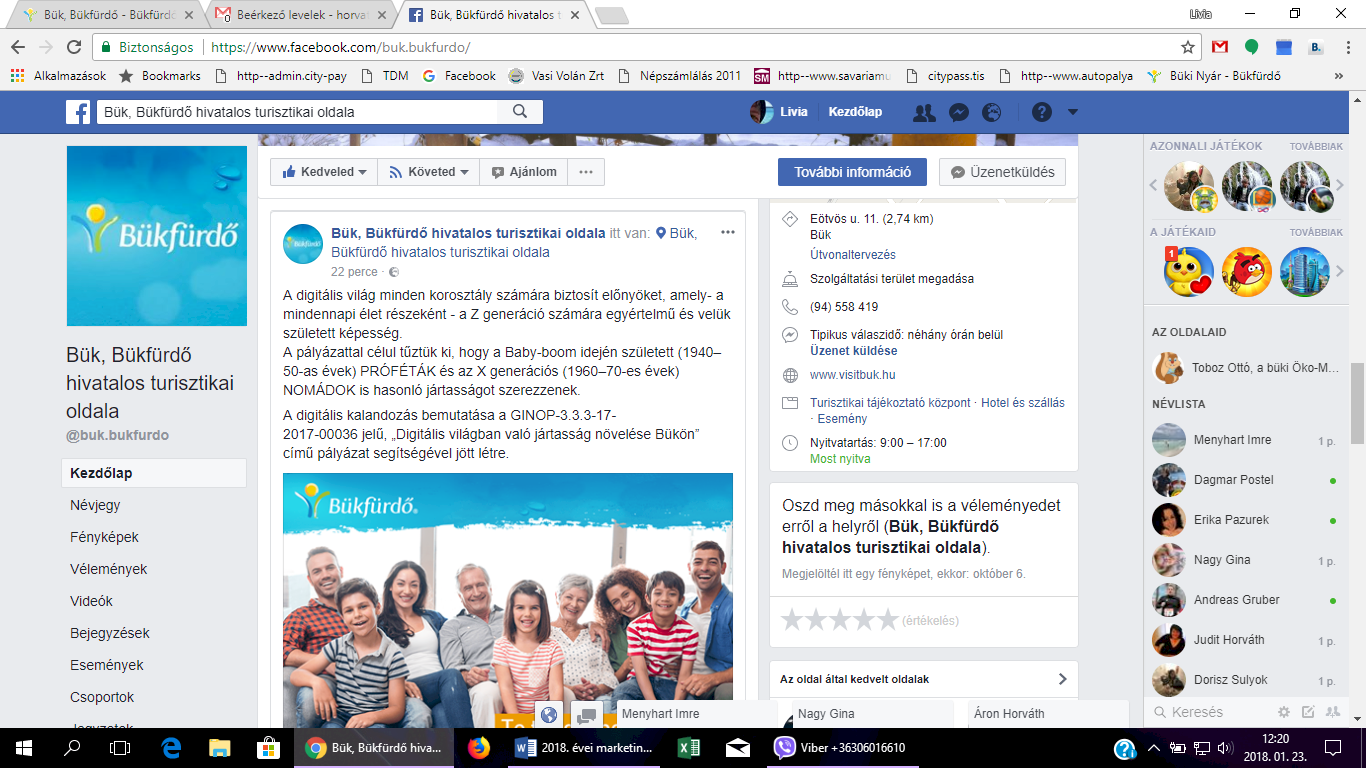Click the 'További információ' button
This screenshot has width=1366, height=768.
click(x=852, y=172)
